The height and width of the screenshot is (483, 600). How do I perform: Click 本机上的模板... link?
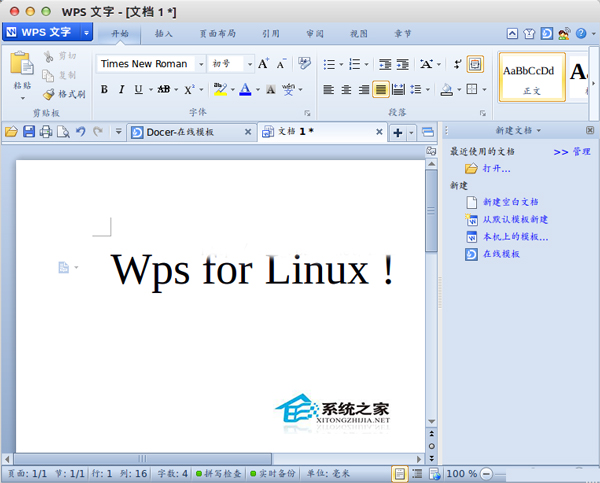(x=515, y=237)
